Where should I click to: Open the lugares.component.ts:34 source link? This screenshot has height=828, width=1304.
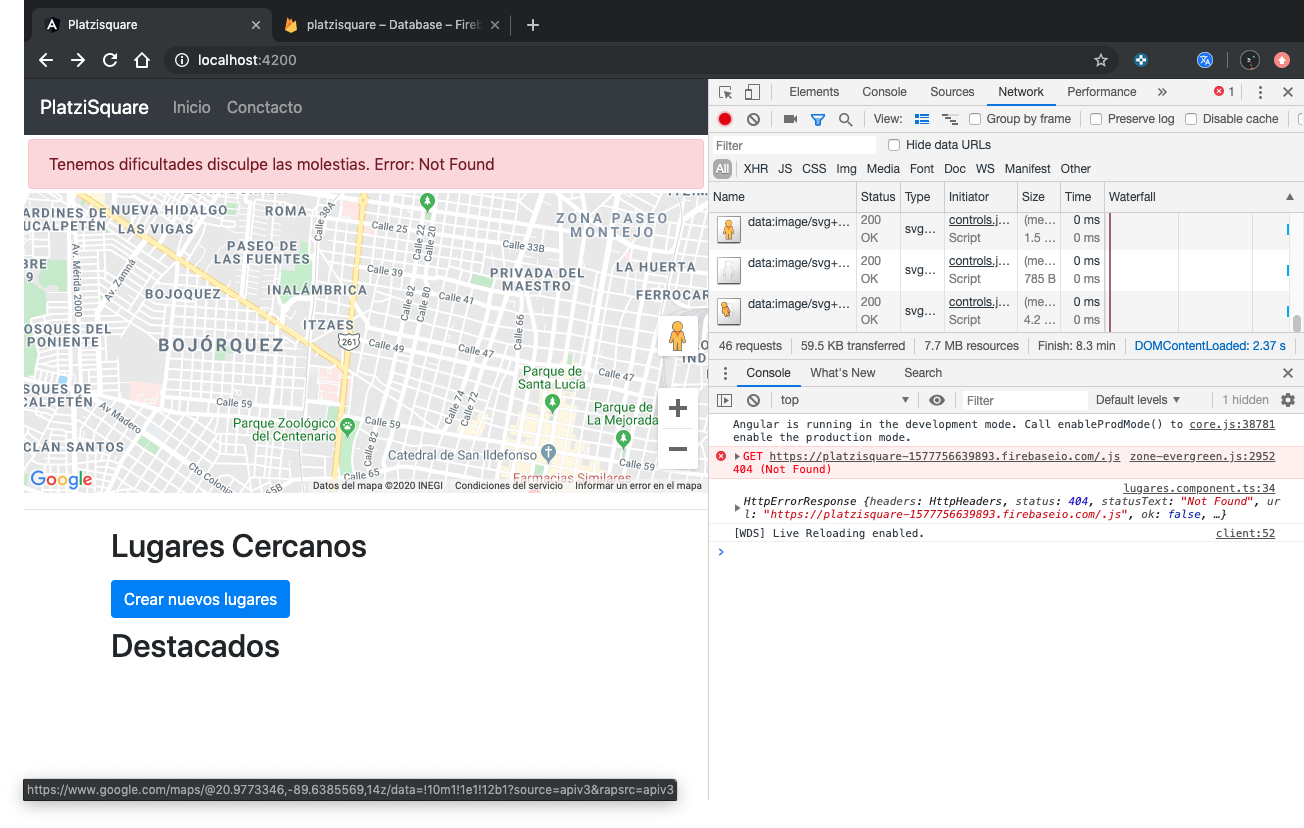pyautogui.click(x=1199, y=488)
